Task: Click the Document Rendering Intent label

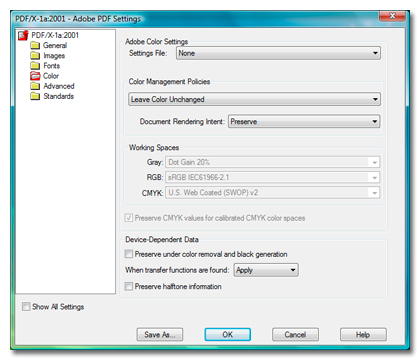Action: 182,122
